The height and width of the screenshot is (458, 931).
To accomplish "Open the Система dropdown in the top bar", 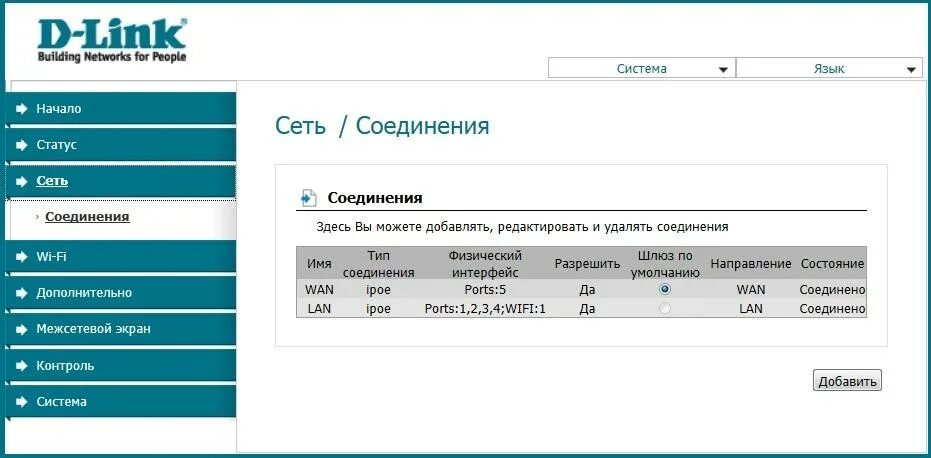I will point(641,68).
